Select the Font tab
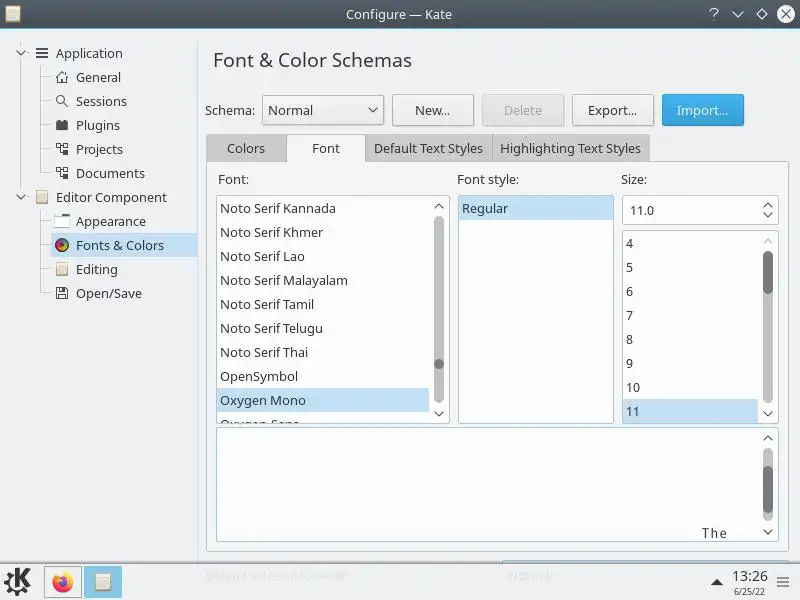Viewport: 800px width, 600px height. [x=326, y=148]
